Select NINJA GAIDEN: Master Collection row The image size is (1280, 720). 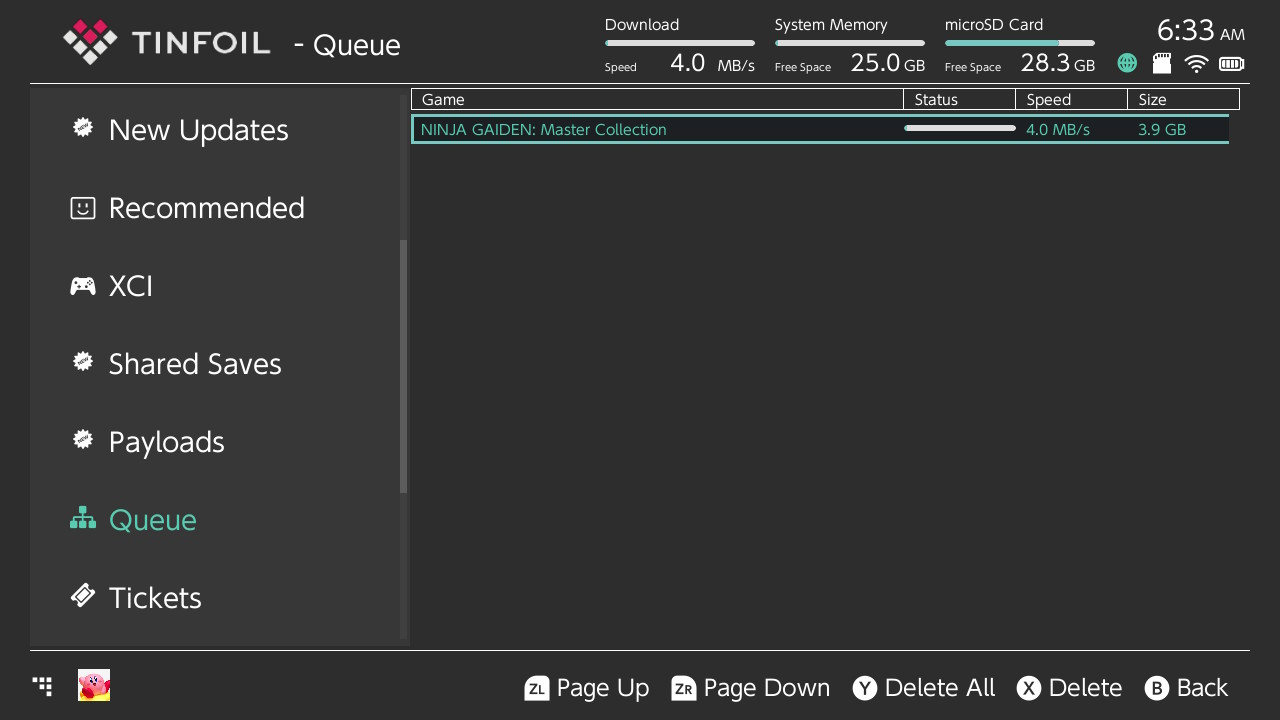(820, 129)
